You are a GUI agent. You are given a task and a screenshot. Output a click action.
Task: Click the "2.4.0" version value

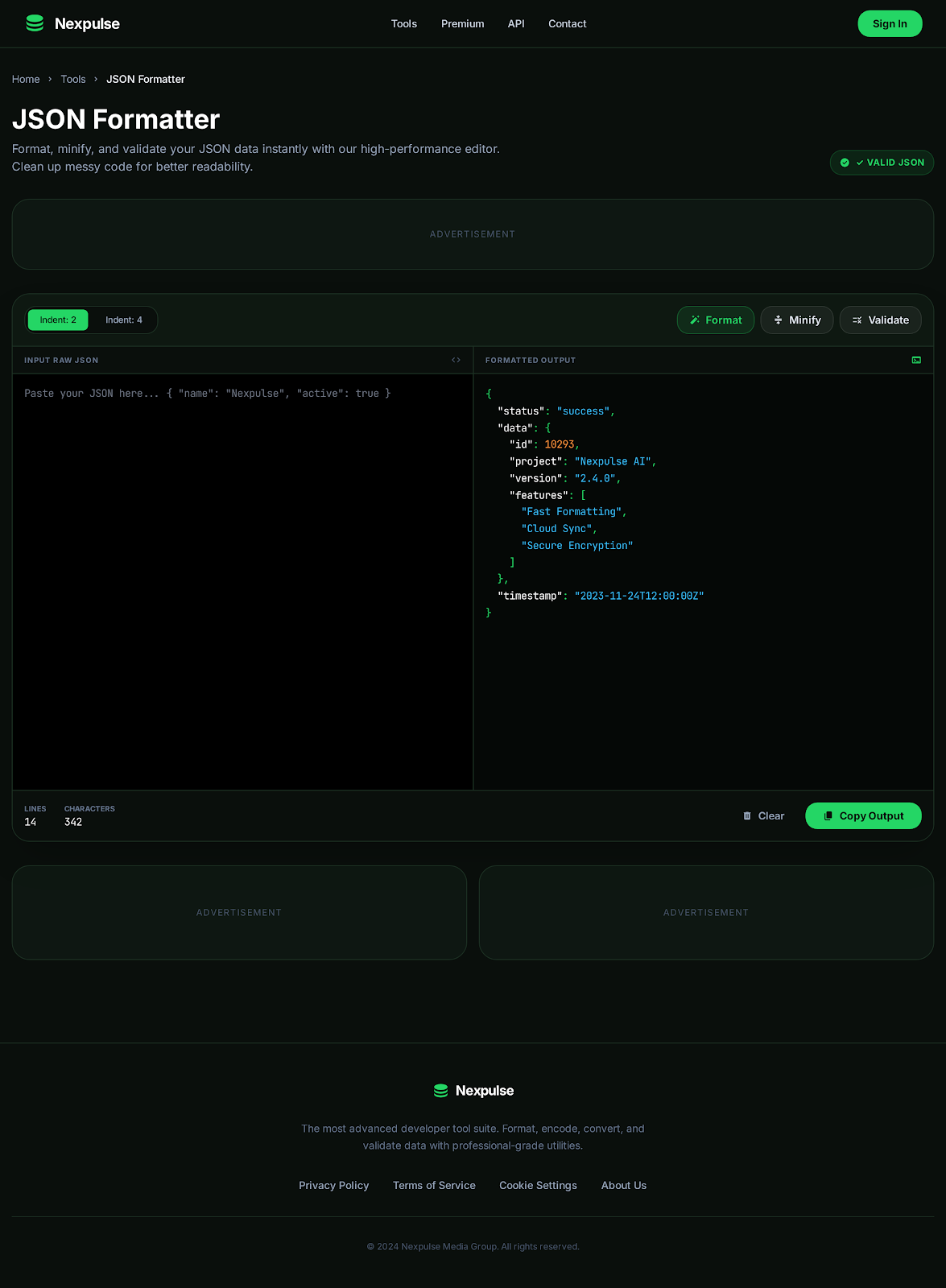click(x=595, y=478)
